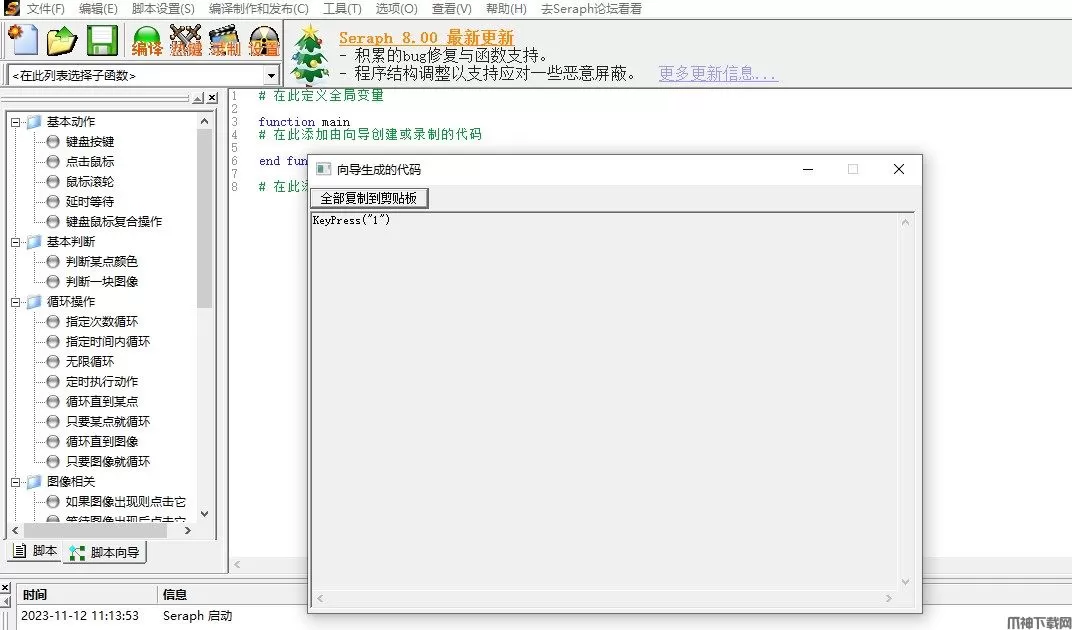
Task: Click 信息 column header in log
Action: coord(174,594)
